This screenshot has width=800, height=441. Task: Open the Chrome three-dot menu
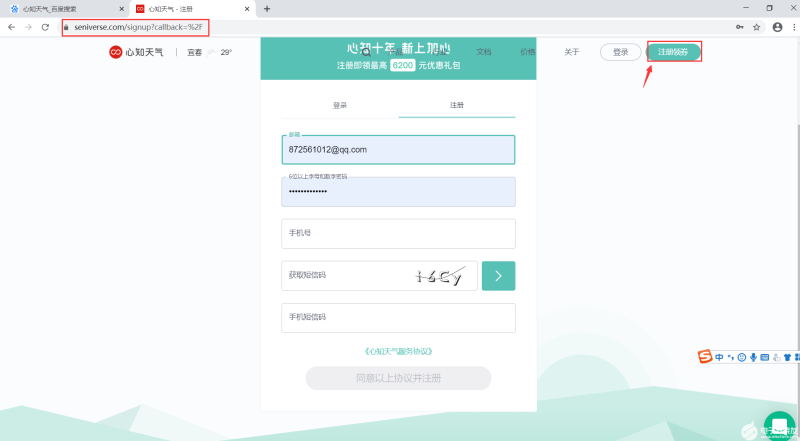point(790,26)
